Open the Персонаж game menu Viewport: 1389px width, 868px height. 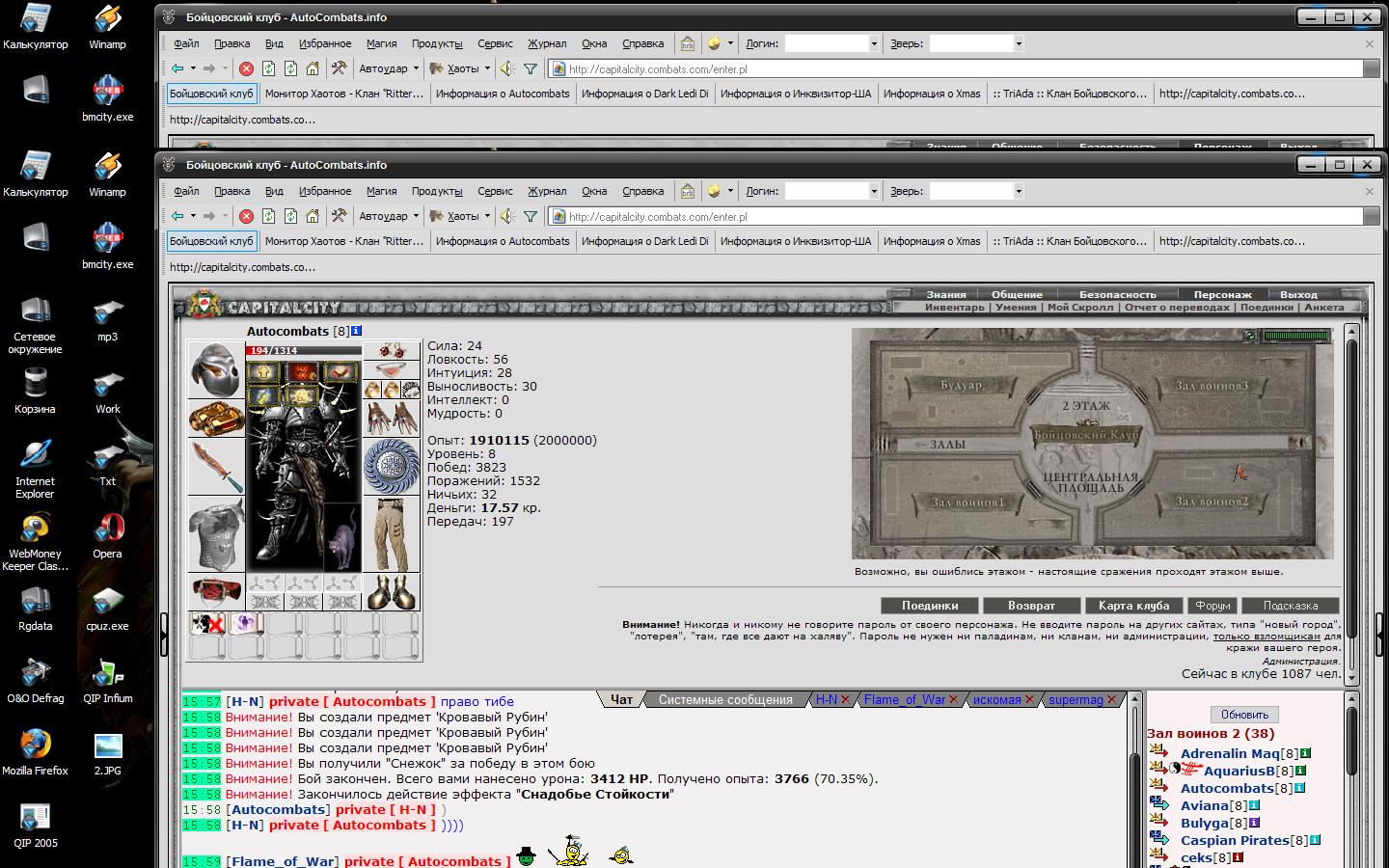(1222, 295)
